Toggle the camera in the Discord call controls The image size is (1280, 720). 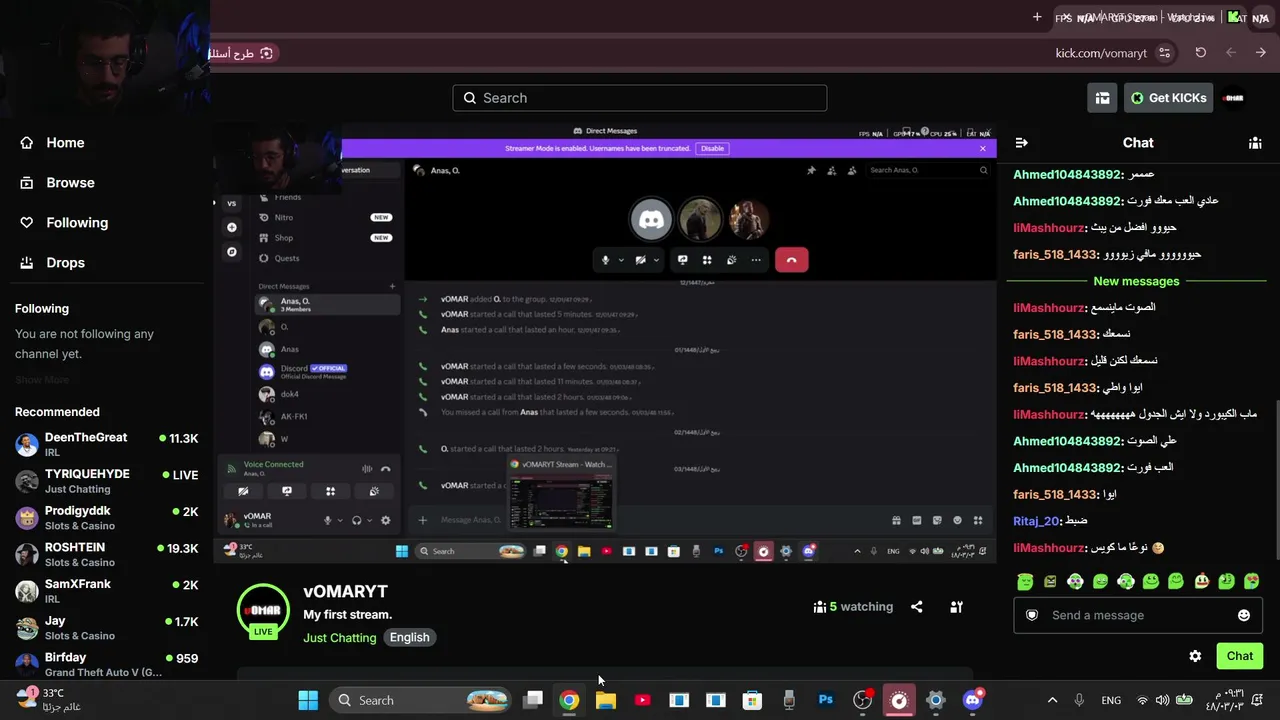point(641,260)
